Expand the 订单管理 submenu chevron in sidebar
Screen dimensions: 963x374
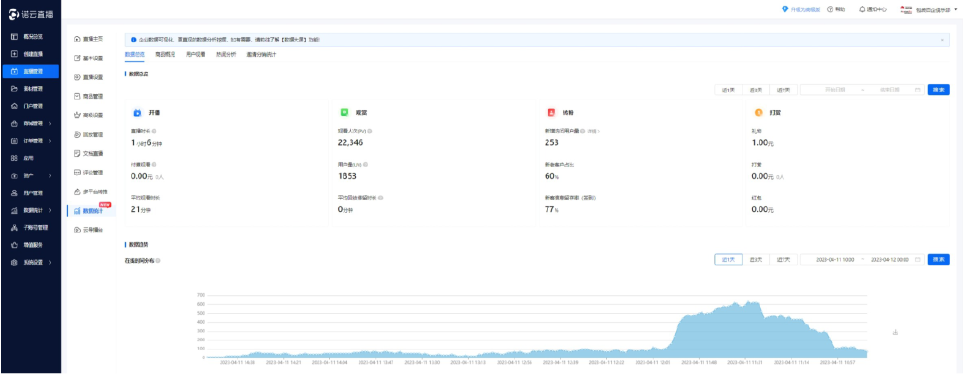[x=49, y=141]
